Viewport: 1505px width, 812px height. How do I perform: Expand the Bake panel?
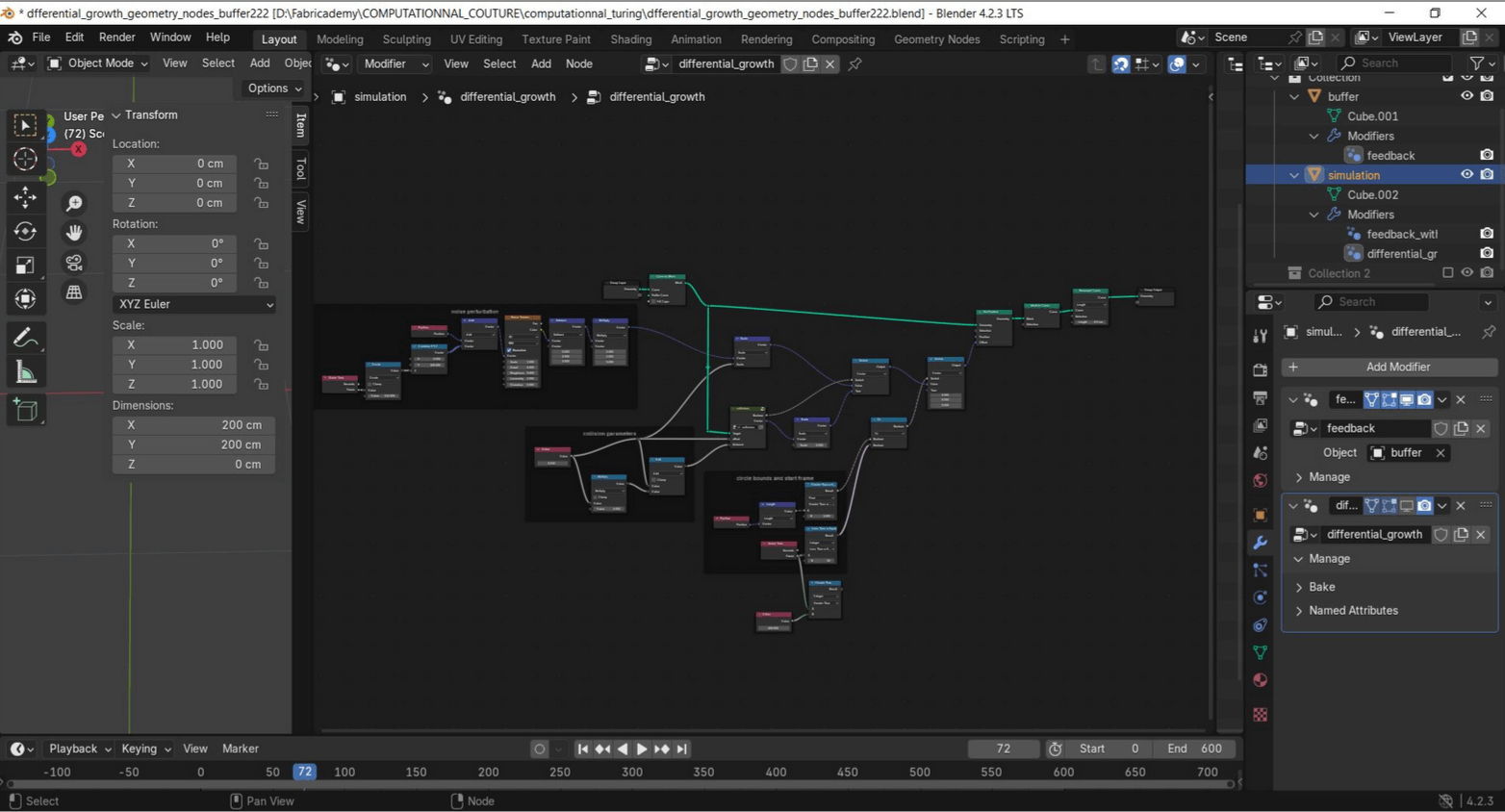[1321, 587]
